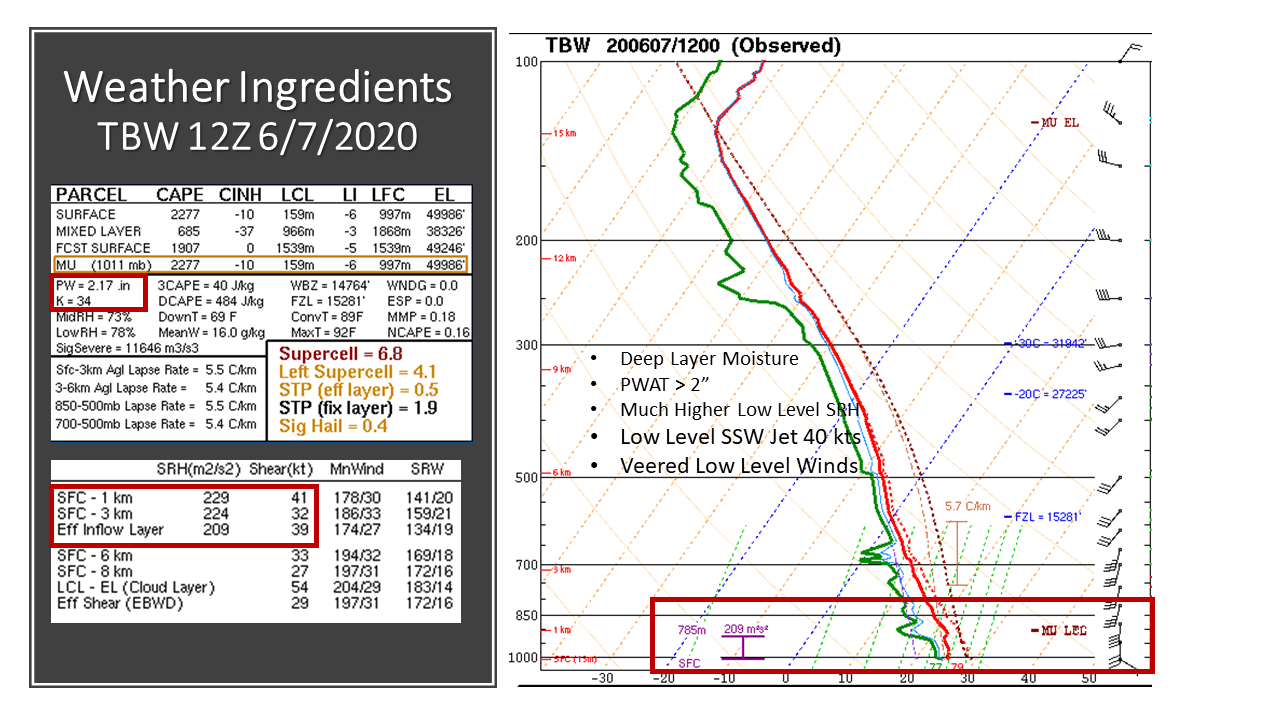Viewport: 1280px width, 720px height.
Task: Select the "MMP = 0.18" entry
Action: [421, 316]
